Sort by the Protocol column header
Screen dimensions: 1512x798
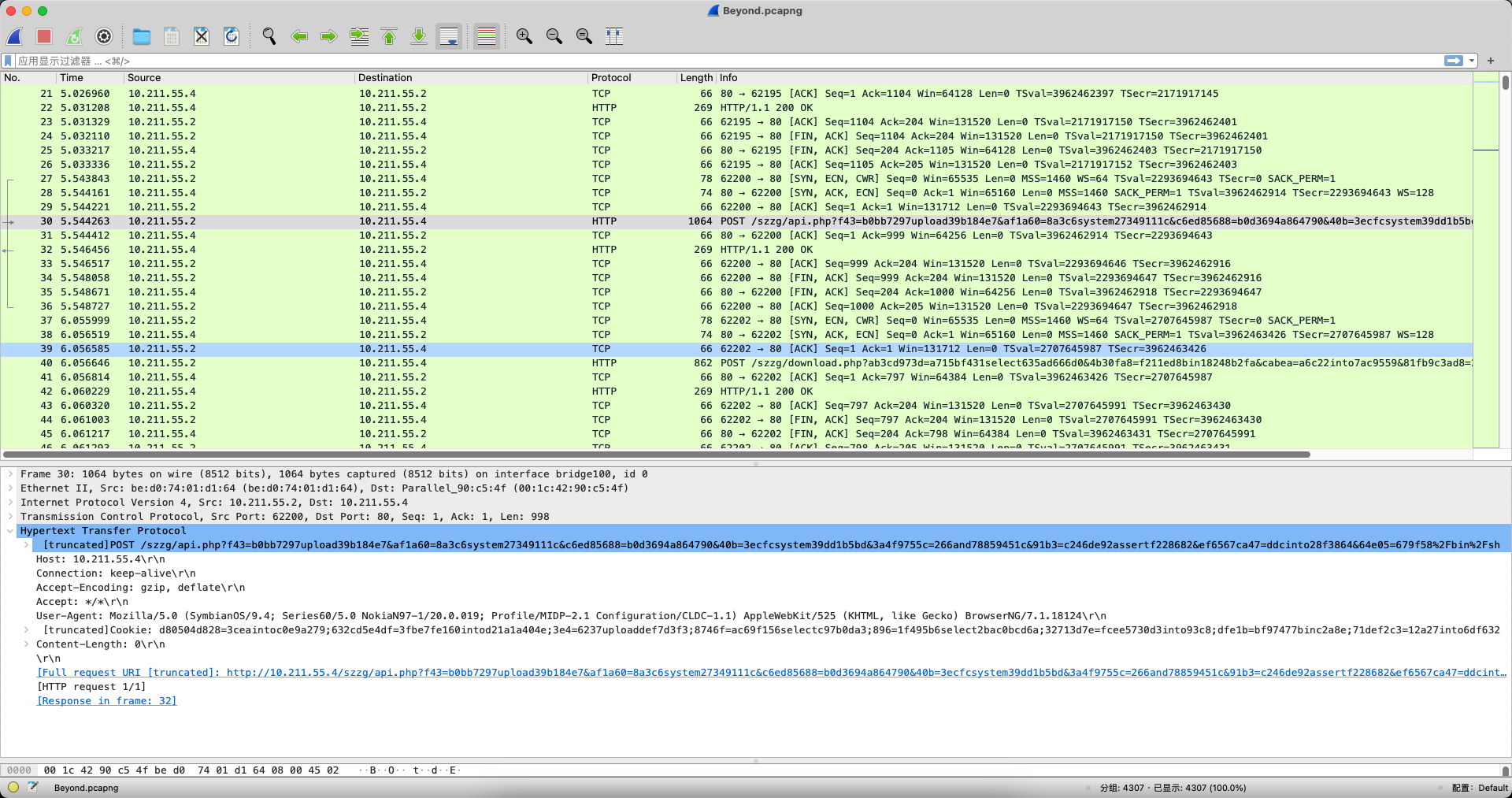coord(632,78)
